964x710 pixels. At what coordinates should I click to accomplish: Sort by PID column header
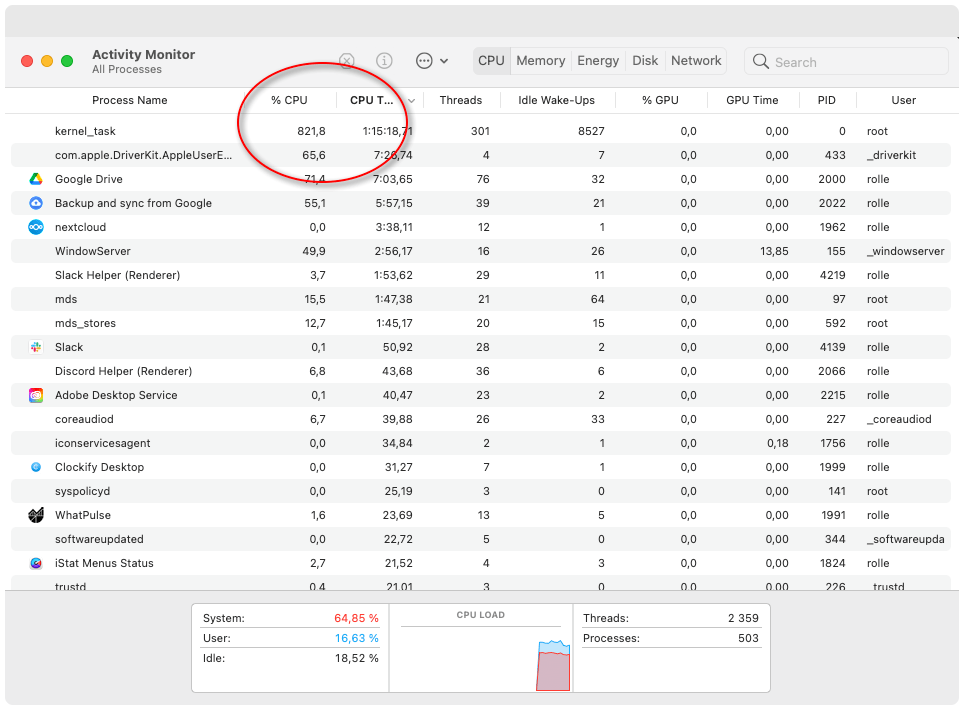pos(826,100)
